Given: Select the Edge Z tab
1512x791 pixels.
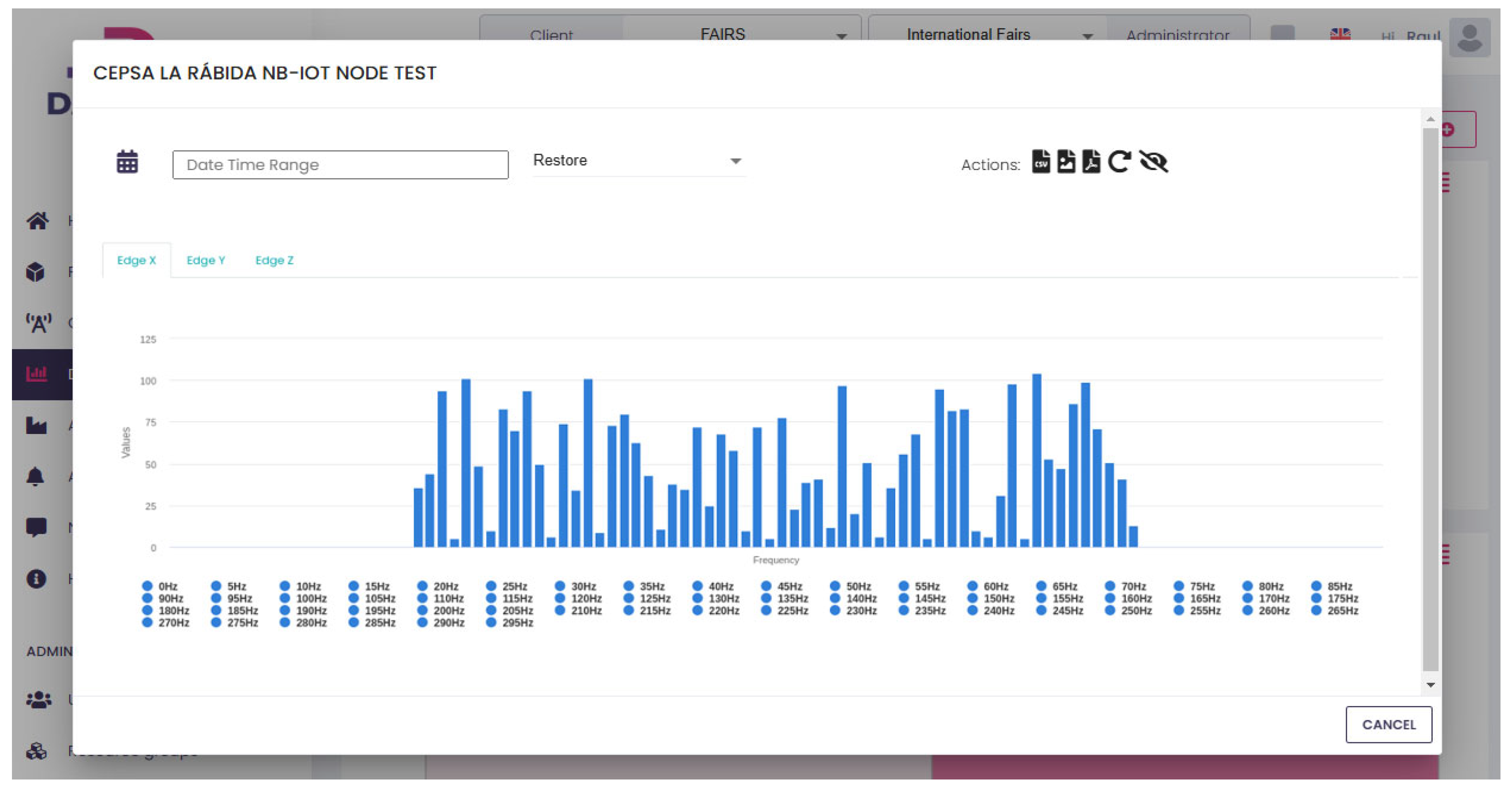Looking at the screenshot, I should pyautogui.click(x=274, y=260).
